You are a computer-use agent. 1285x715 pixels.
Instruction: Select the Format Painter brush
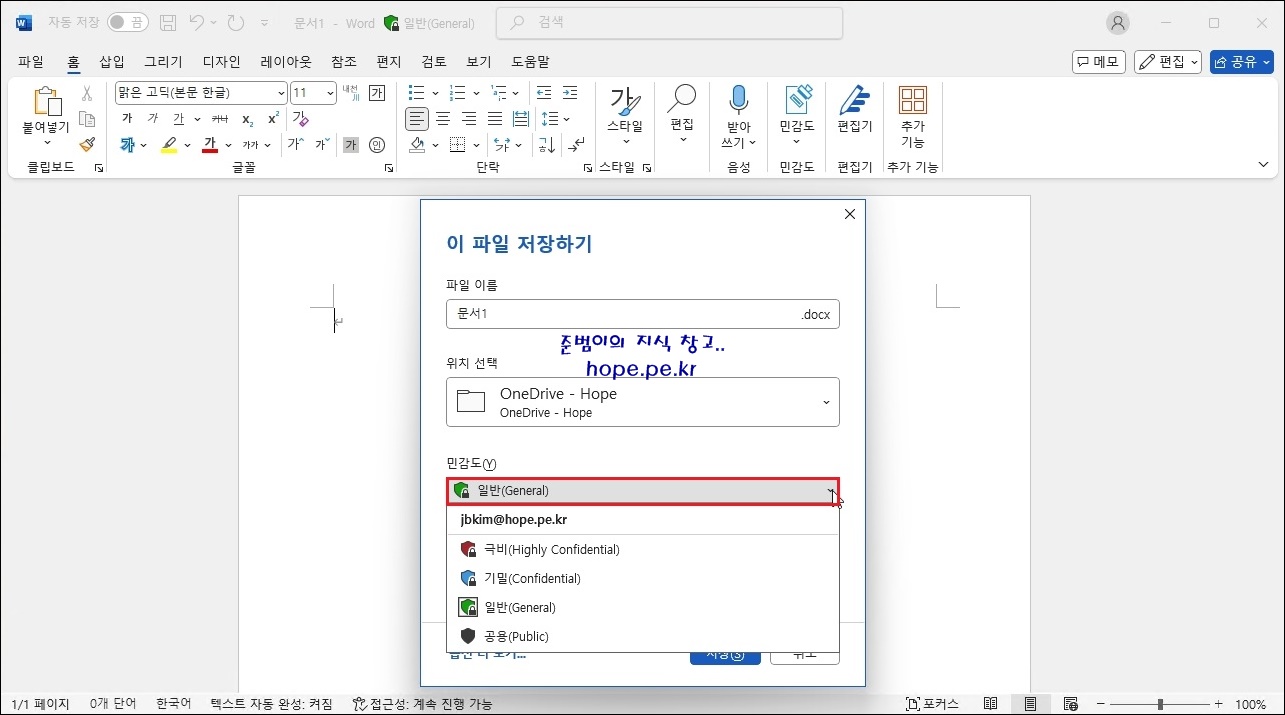(x=87, y=145)
